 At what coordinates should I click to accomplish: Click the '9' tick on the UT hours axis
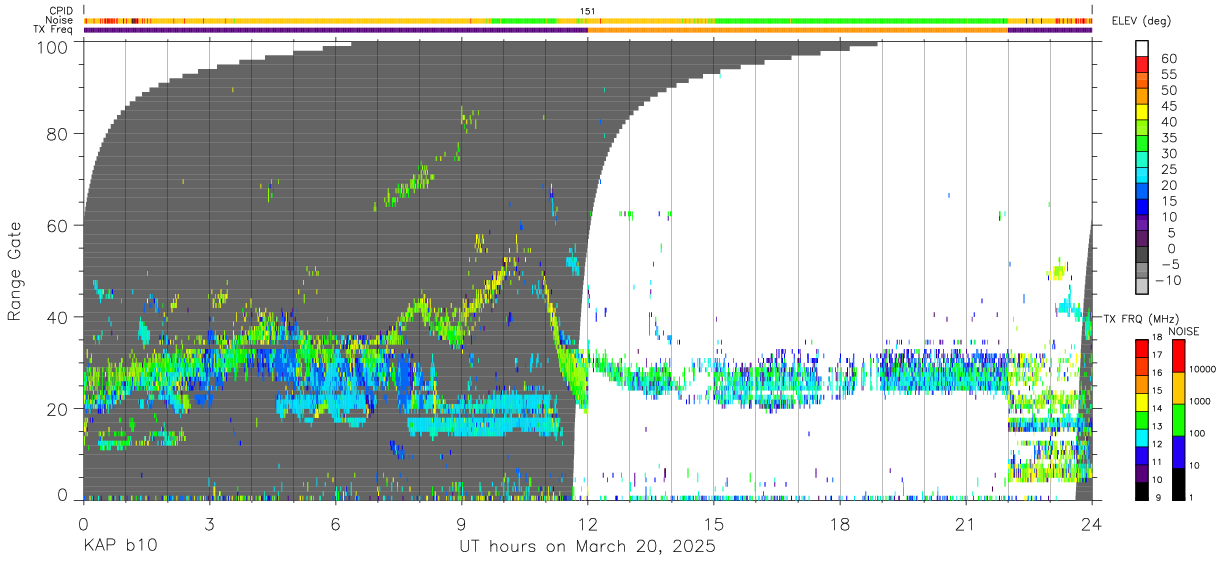[x=462, y=523]
